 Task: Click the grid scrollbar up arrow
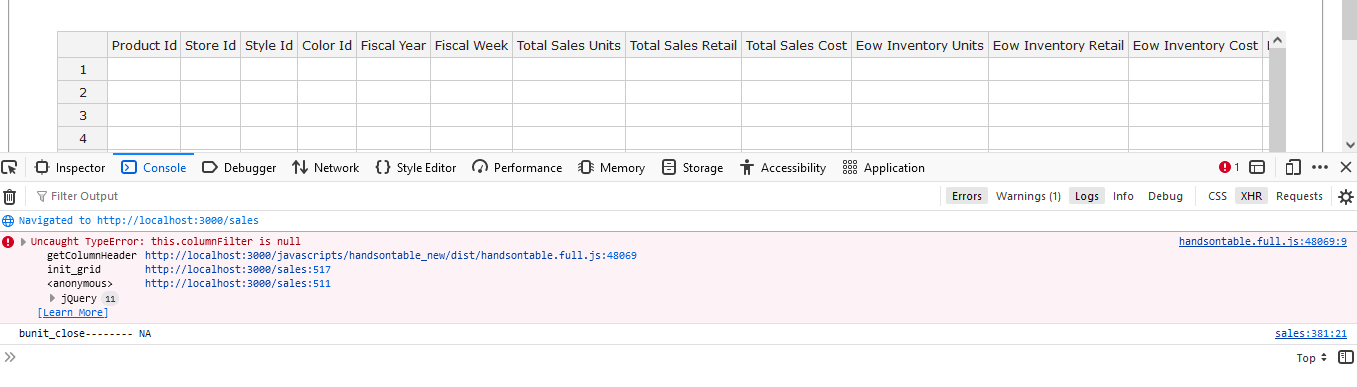tap(1277, 40)
